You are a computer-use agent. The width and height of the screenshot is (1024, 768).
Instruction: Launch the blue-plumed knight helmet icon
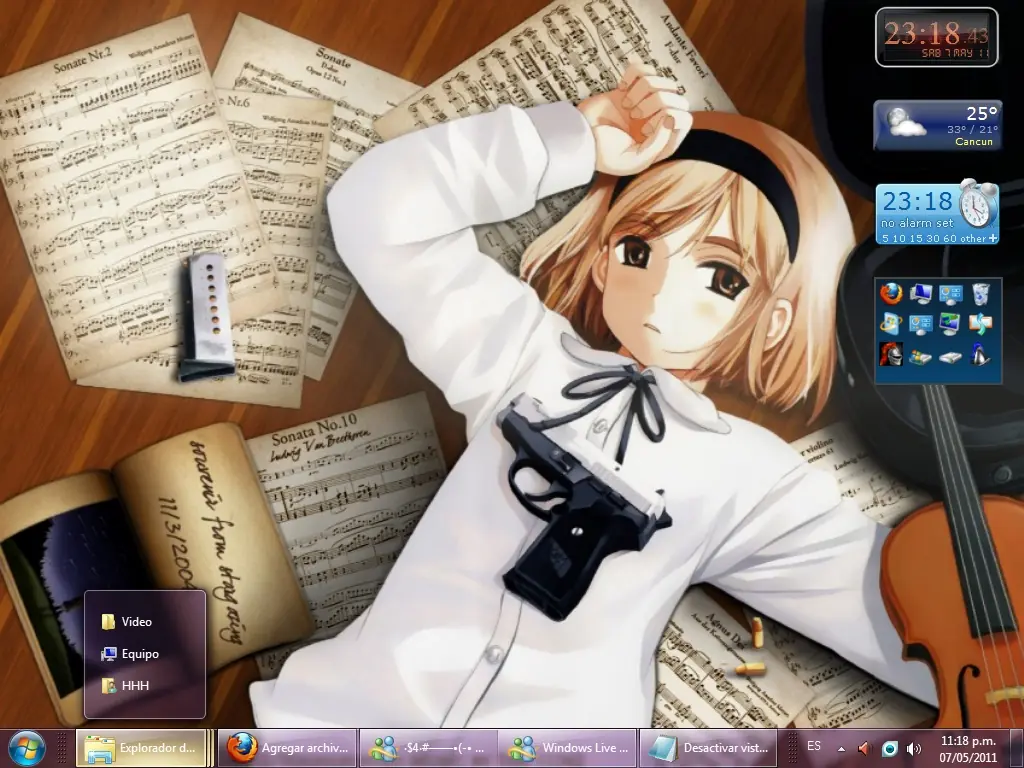pos(980,354)
